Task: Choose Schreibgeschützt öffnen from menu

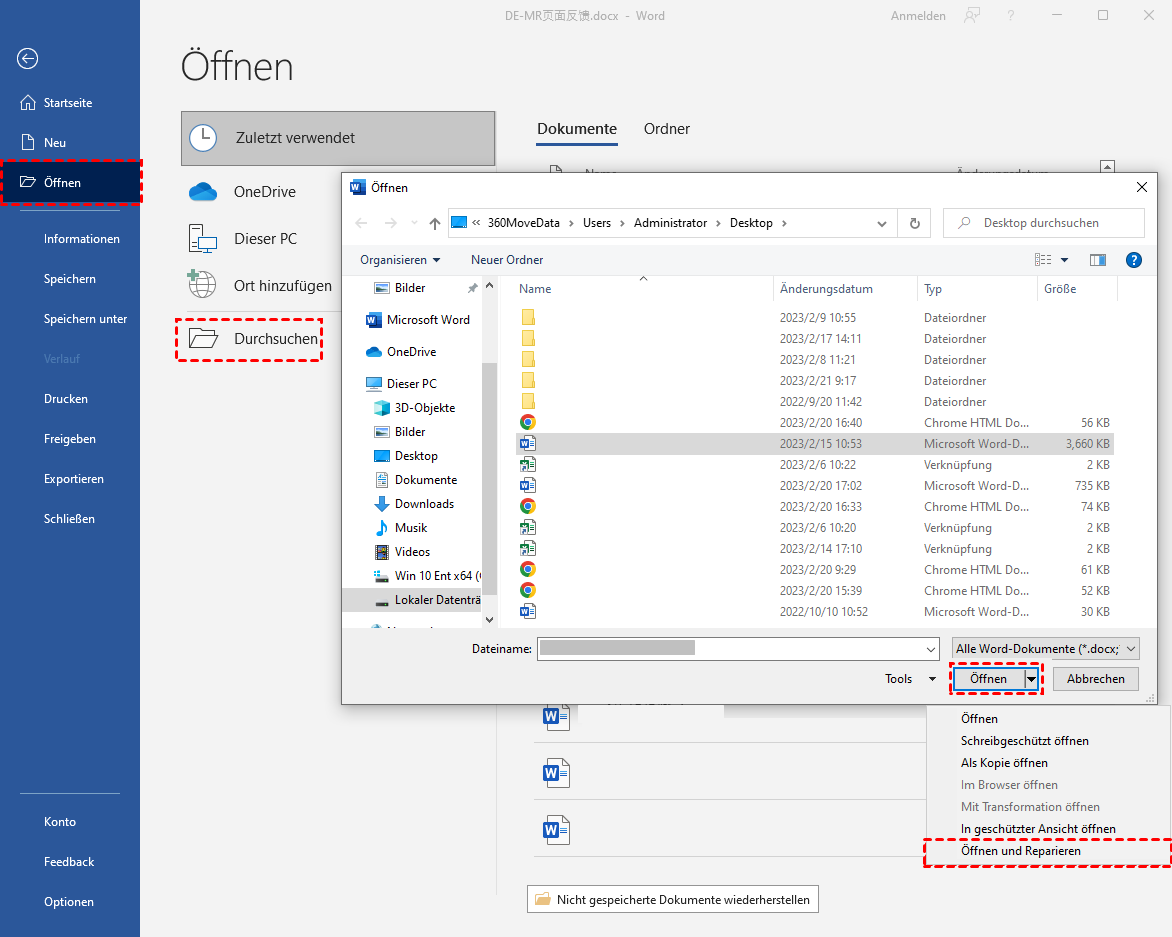Action: coord(1024,740)
